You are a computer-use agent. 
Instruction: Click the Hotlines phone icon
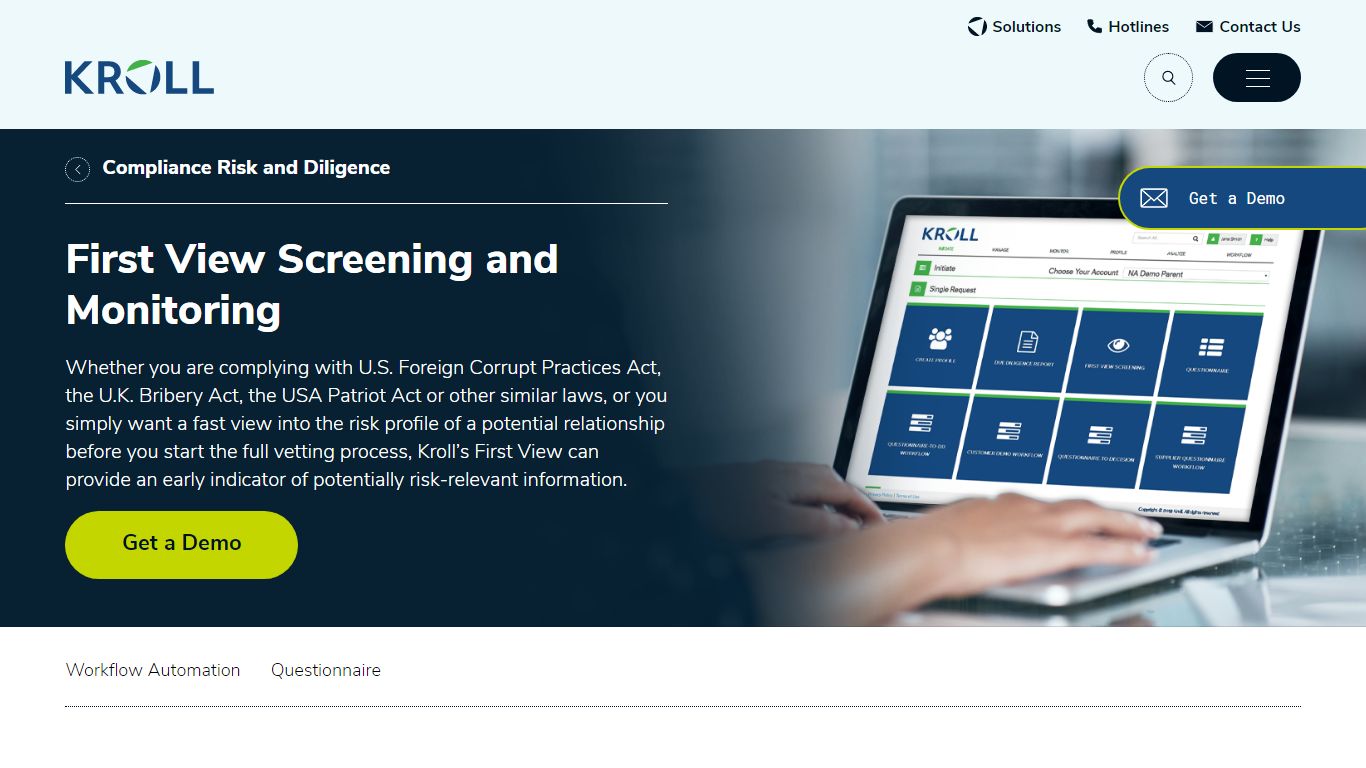(x=1094, y=27)
